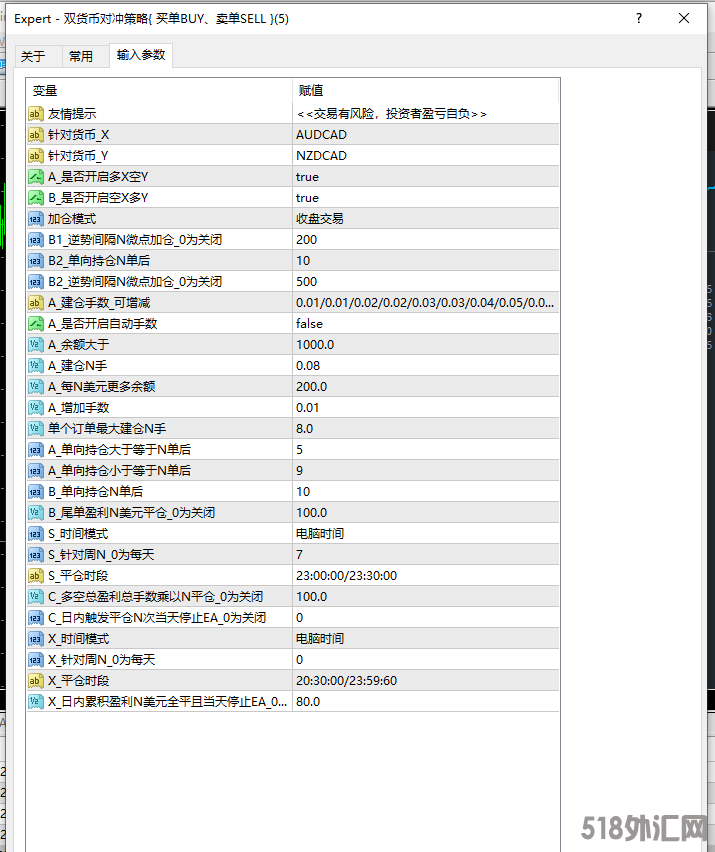Click the double icon beside B_尾单盈利N美元平仓
The height and width of the screenshot is (852, 715).
coord(35,513)
